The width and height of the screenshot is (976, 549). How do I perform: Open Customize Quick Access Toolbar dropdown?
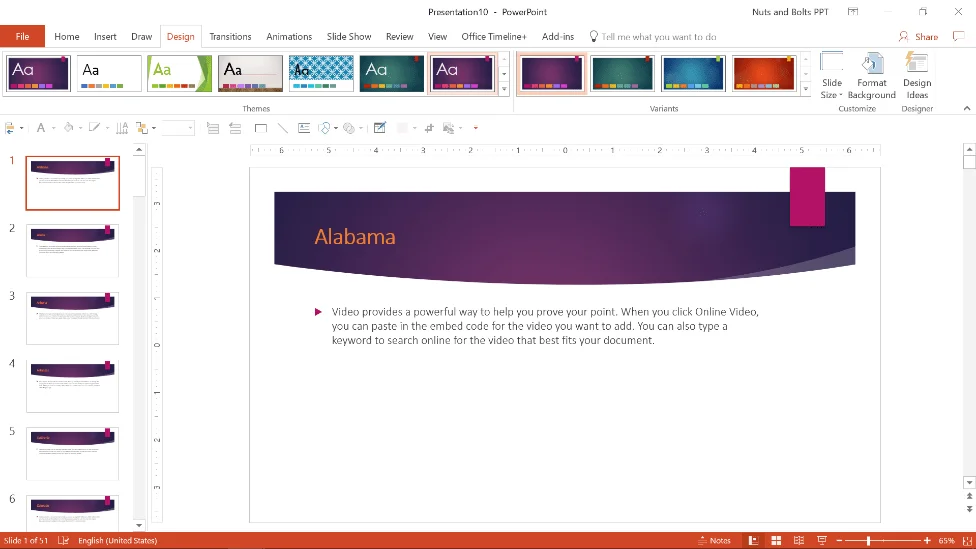coord(476,128)
